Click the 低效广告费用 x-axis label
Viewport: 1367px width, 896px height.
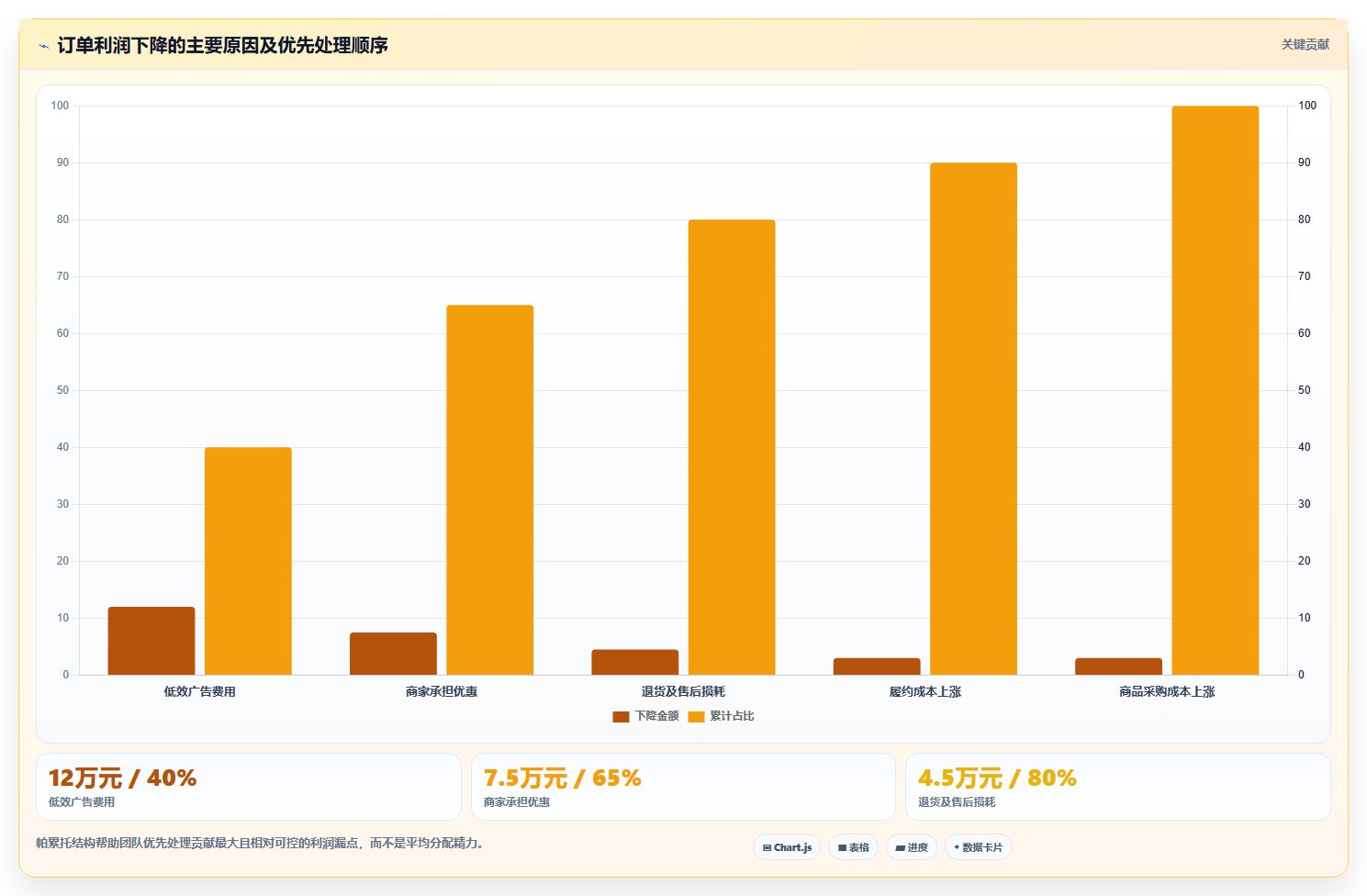click(x=200, y=691)
